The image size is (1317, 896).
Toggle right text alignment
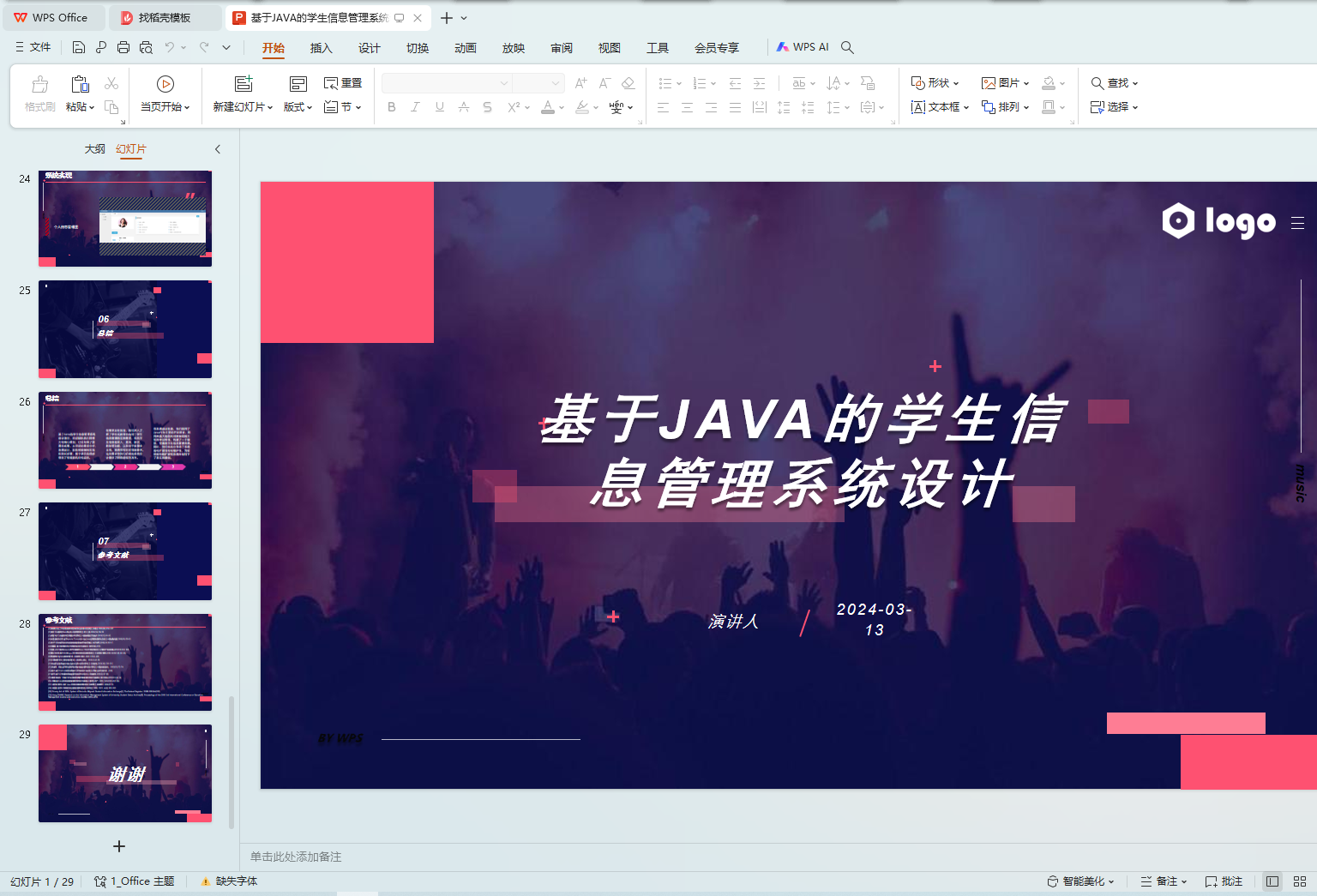coord(711,107)
